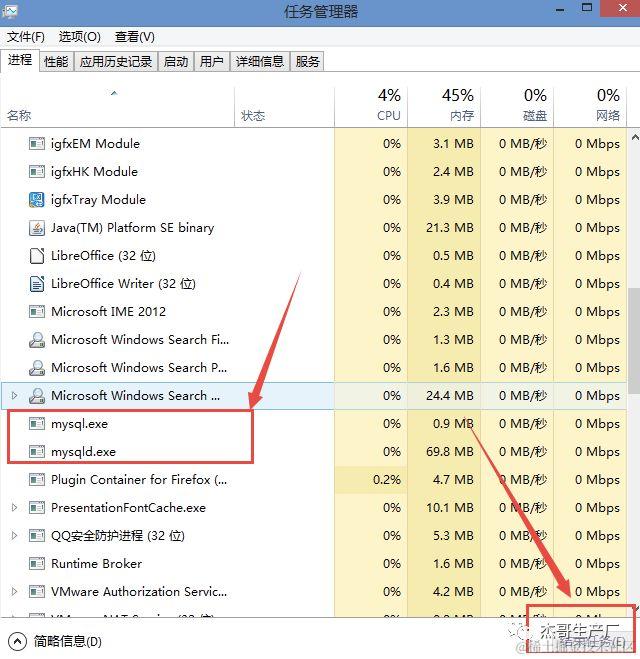This screenshot has height=659, width=640.
Task: Select the VMware Authorization Servic... name
Action: (139, 592)
